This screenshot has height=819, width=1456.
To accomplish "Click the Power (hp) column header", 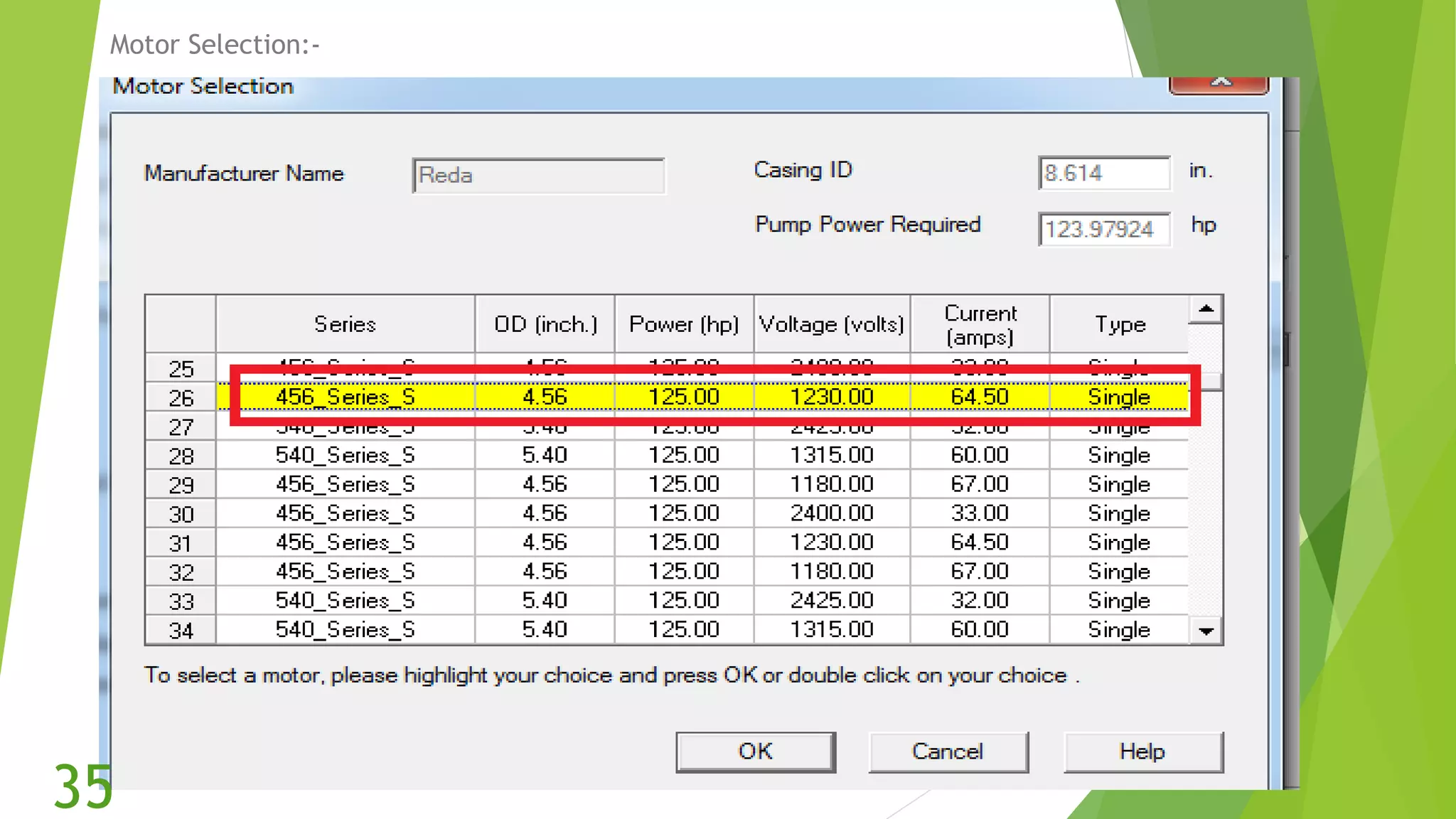I will click(x=684, y=324).
